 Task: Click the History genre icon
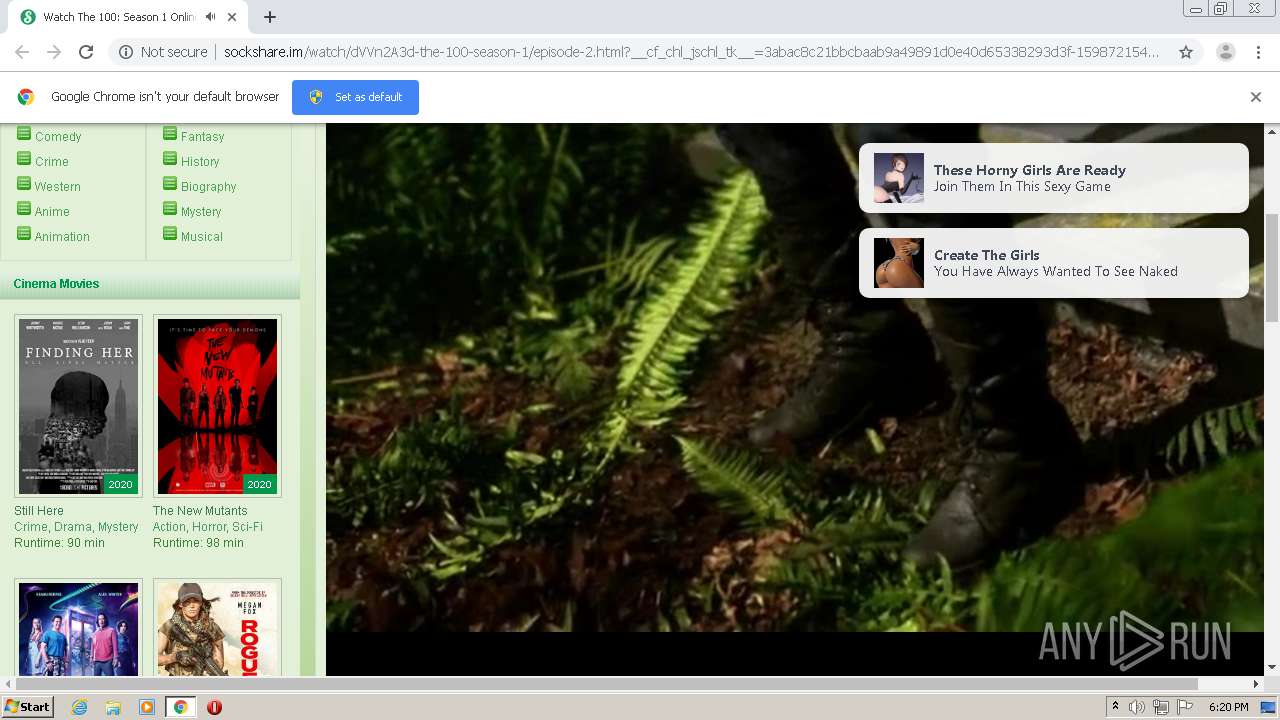click(x=170, y=158)
